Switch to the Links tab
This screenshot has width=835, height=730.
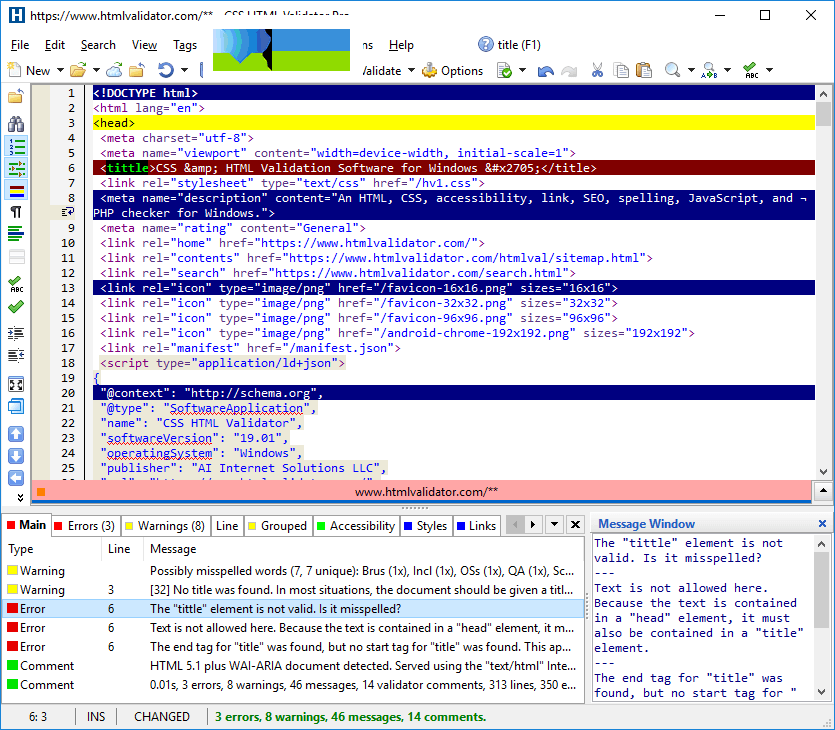tap(477, 526)
